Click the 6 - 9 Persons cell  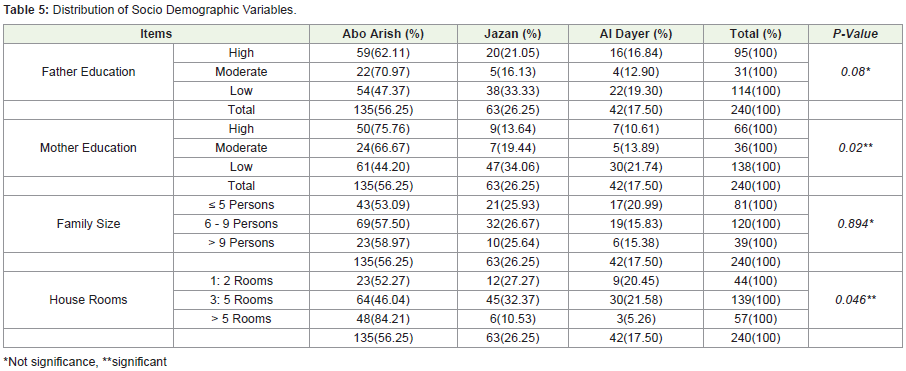click(x=241, y=224)
